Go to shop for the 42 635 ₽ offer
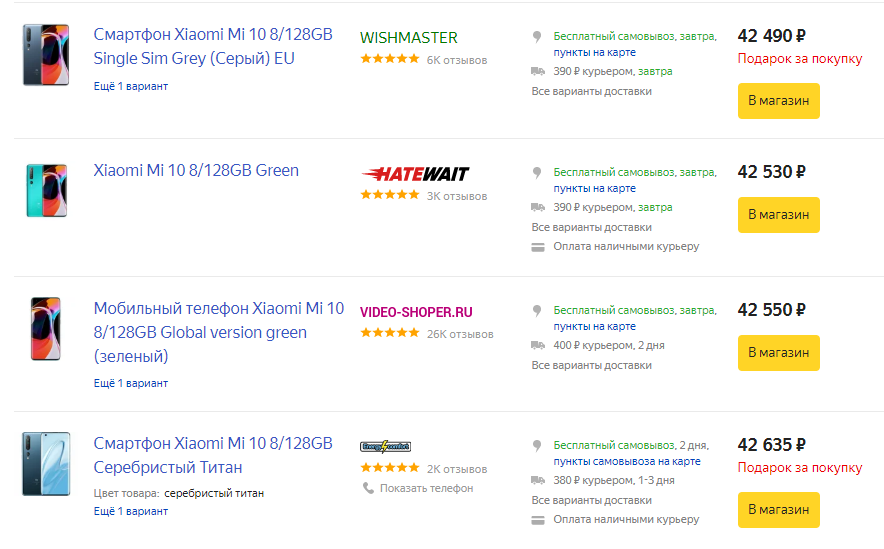Screen dimensions: 884x549 (x=779, y=510)
